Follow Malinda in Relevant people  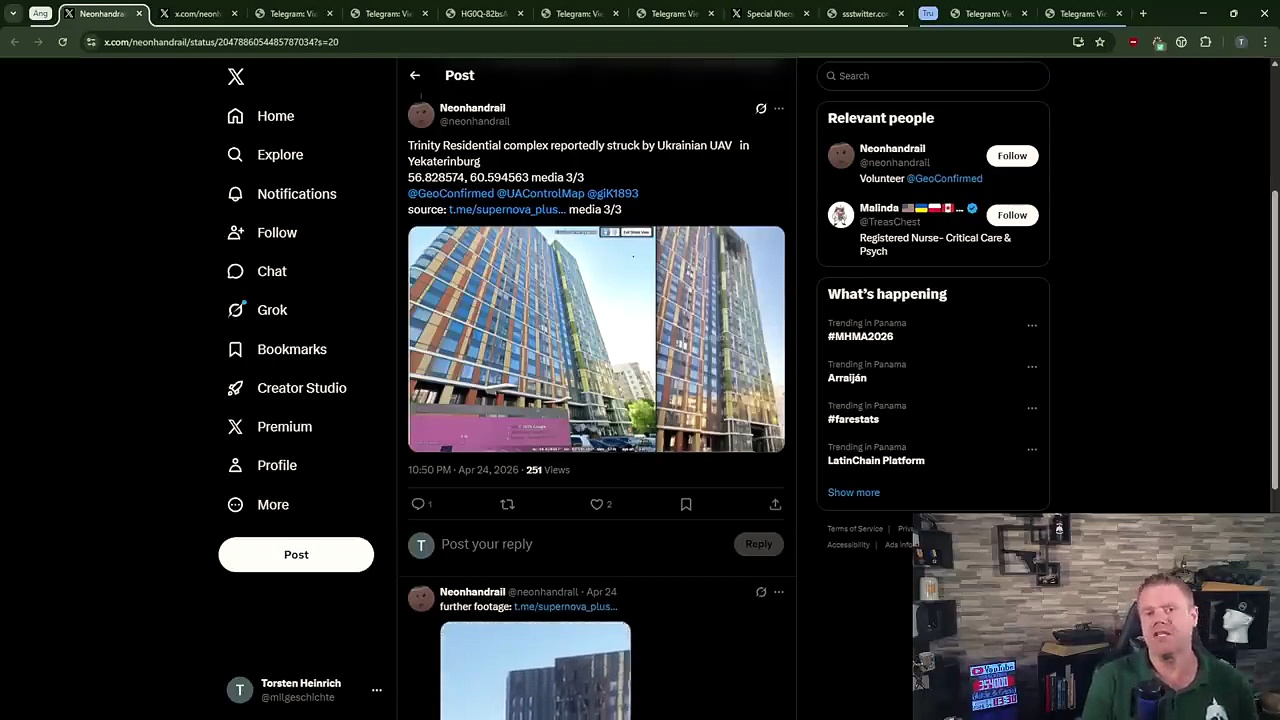click(x=1011, y=215)
